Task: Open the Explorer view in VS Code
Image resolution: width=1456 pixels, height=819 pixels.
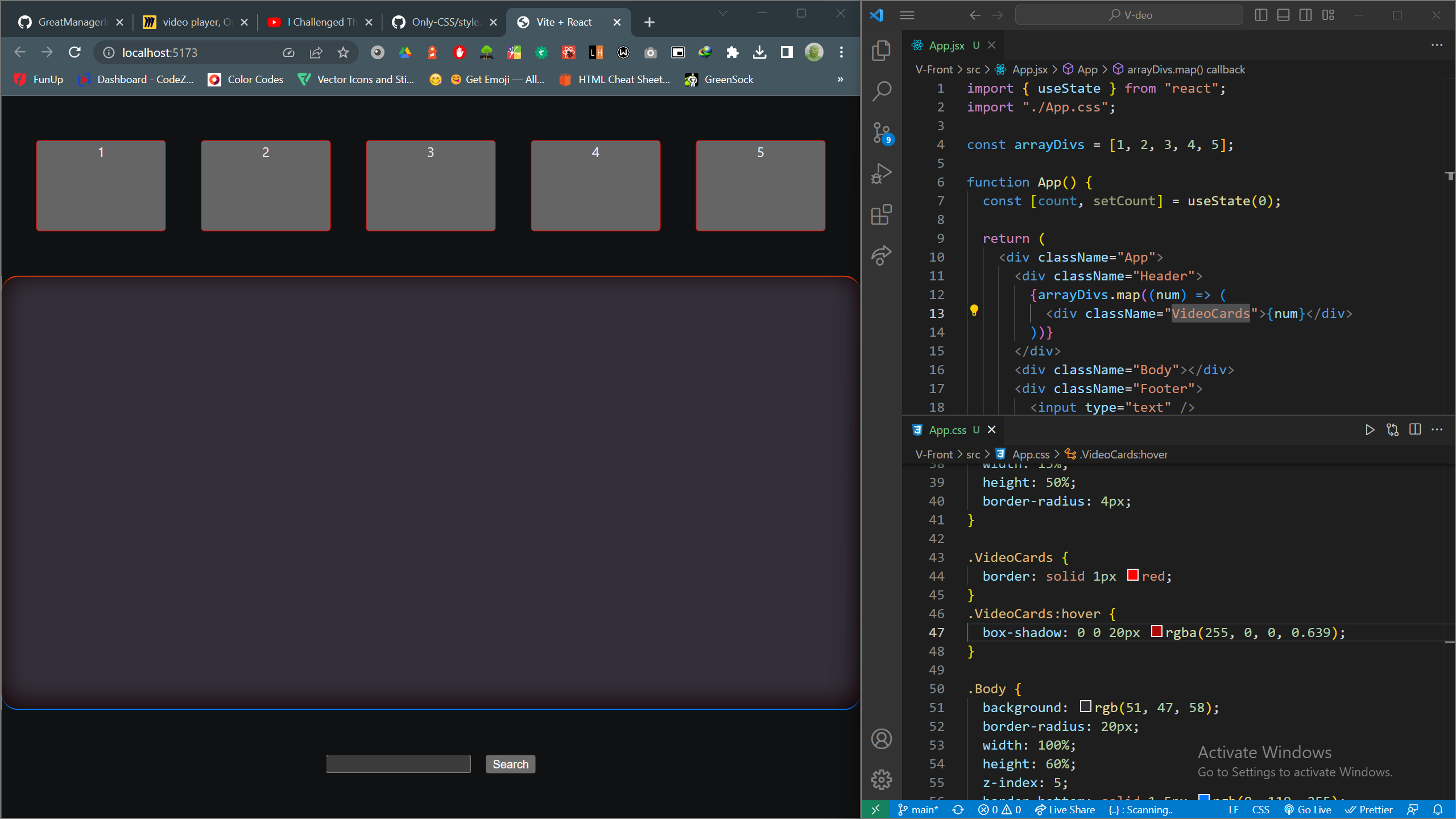Action: pyautogui.click(x=881, y=50)
